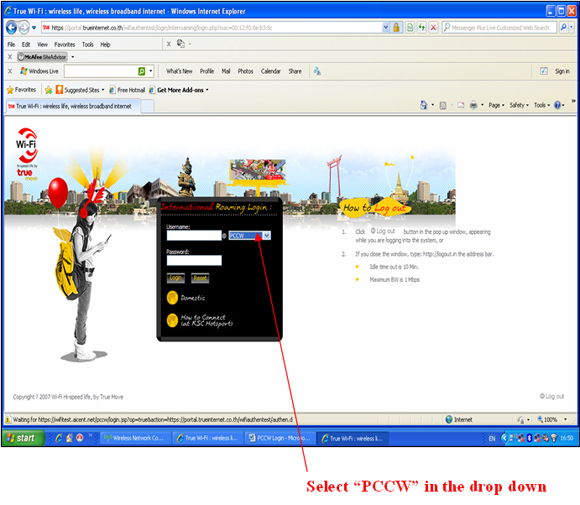Viewport: 580px width, 505px height.
Task: Click the Favorites star button
Action: tap(21, 90)
